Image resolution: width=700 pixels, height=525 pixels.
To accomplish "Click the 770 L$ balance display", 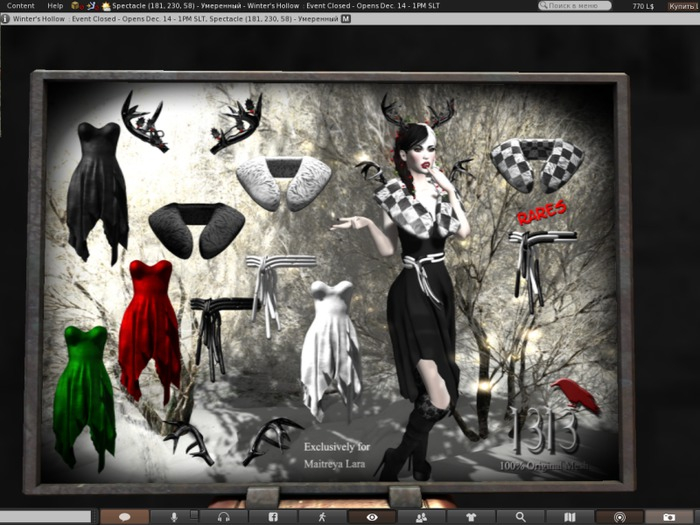I will 645,6.
